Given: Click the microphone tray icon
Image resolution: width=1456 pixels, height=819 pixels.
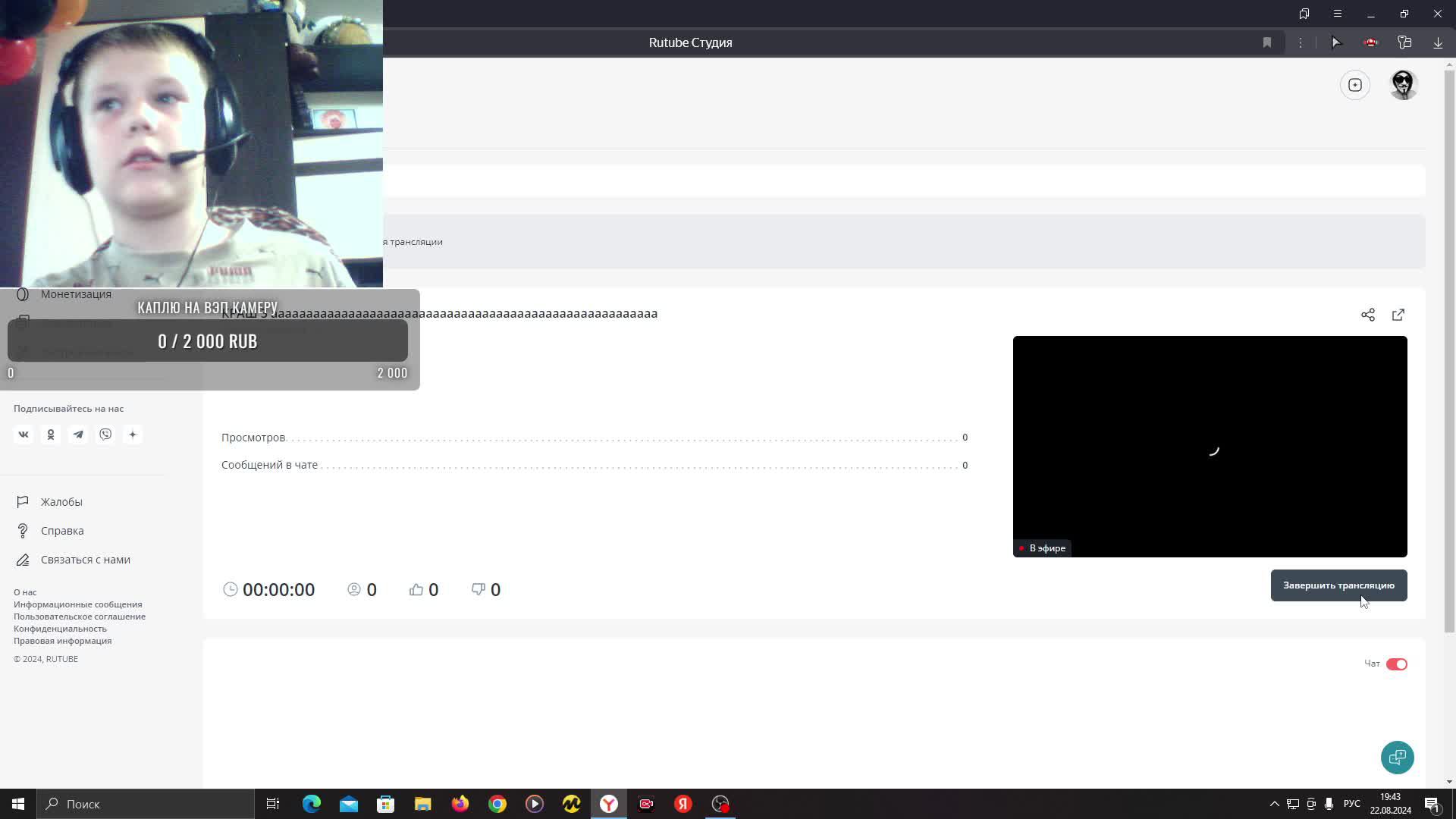Looking at the screenshot, I should point(1329,804).
